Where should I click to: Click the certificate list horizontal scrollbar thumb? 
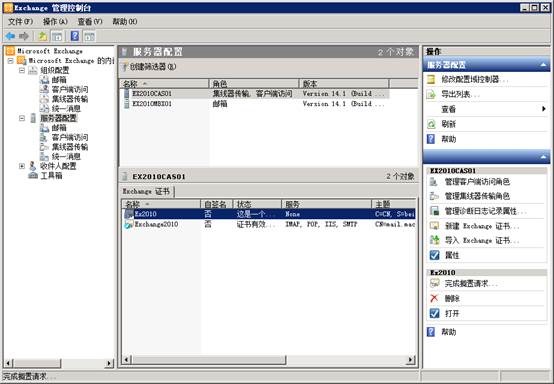click(x=209, y=360)
